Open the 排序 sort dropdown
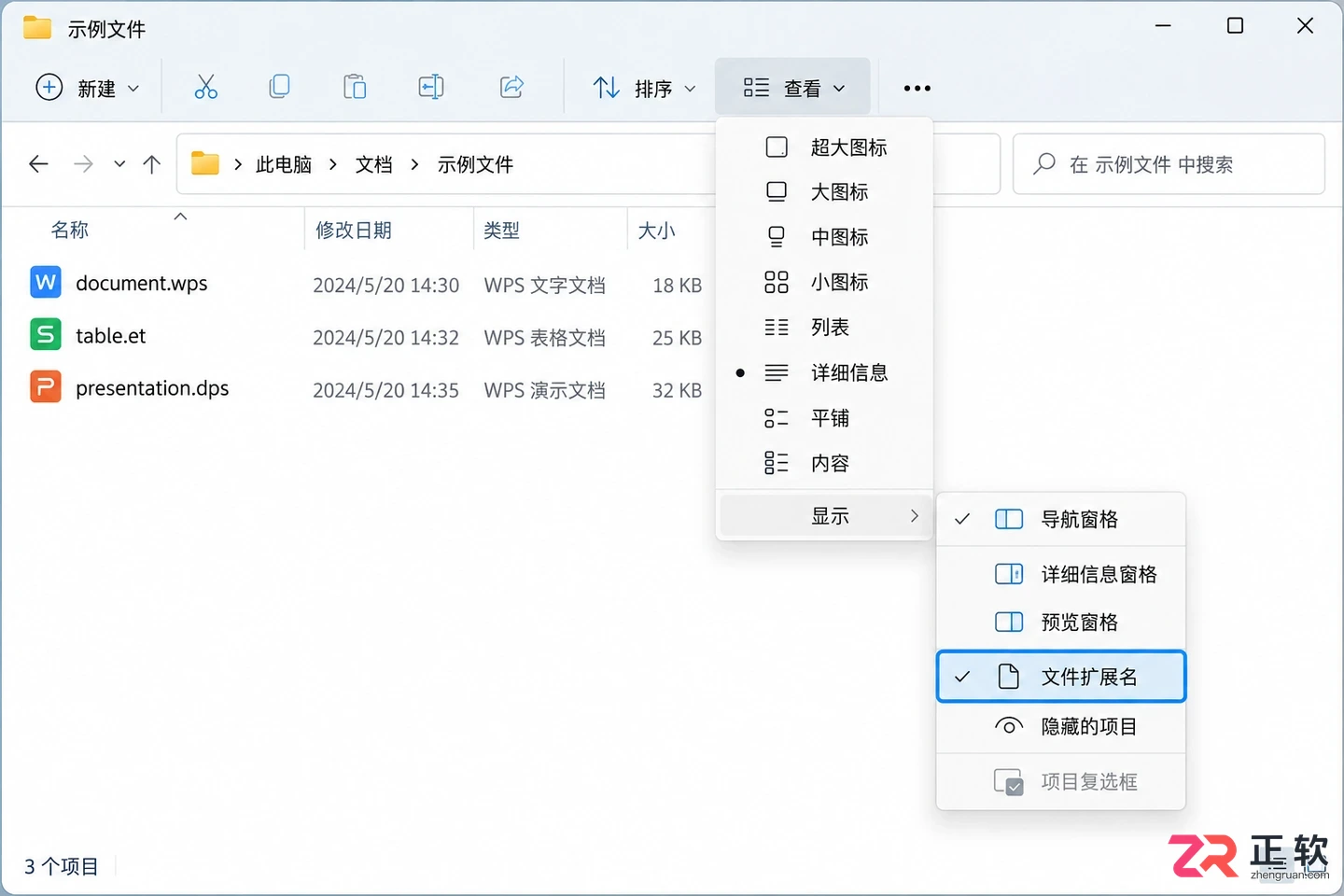Image resolution: width=1344 pixels, height=896 pixels. [644, 88]
